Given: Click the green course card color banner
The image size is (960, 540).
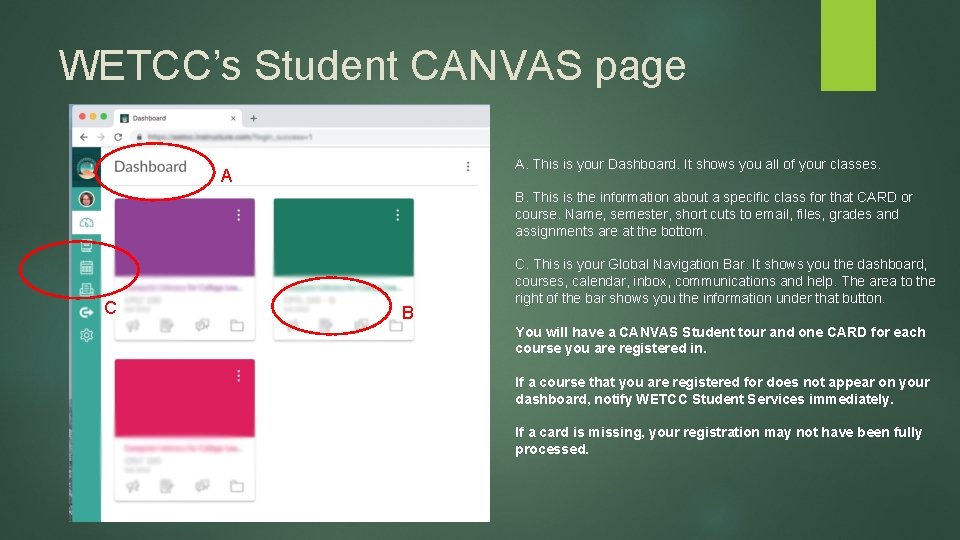Looking at the screenshot, I should click(x=343, y=237).
